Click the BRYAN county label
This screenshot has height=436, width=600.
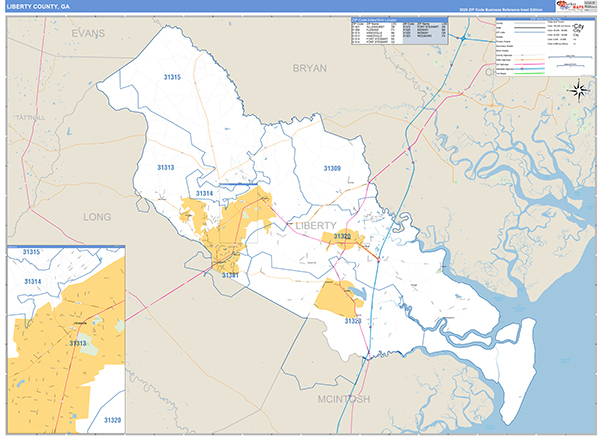pos(310,69)
